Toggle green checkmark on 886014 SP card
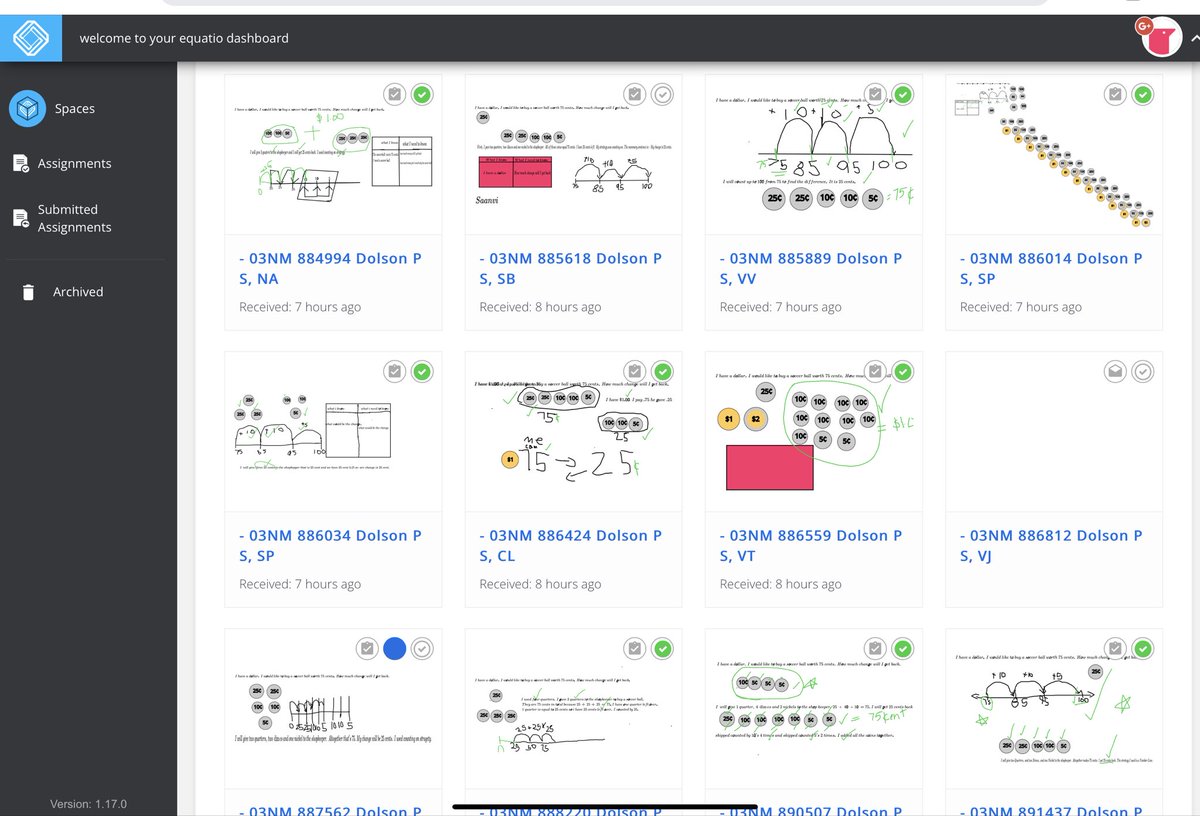The width and height of the screenshot is (1200, 816). click(x=1143, y=95)
